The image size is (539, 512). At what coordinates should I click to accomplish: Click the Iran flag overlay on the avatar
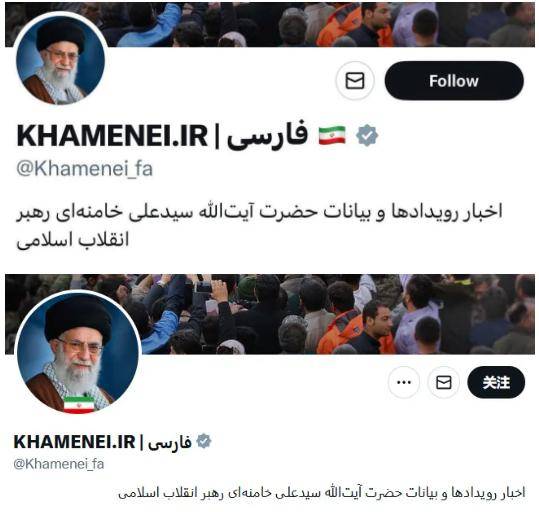79,404
